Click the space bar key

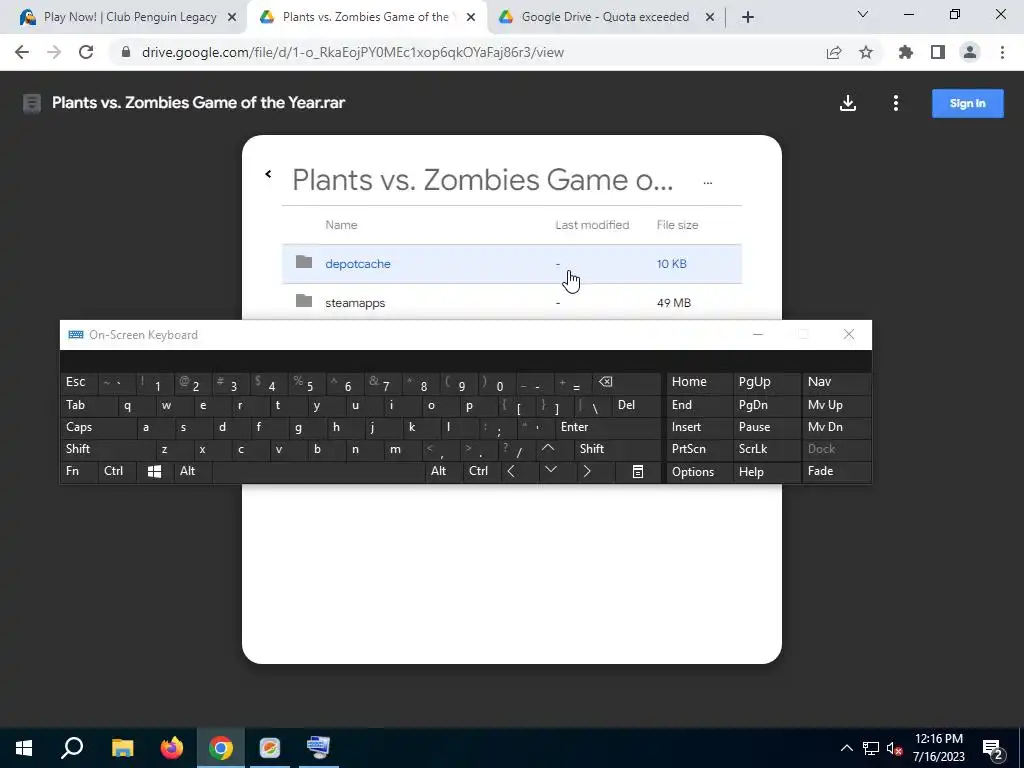point(319,472)
